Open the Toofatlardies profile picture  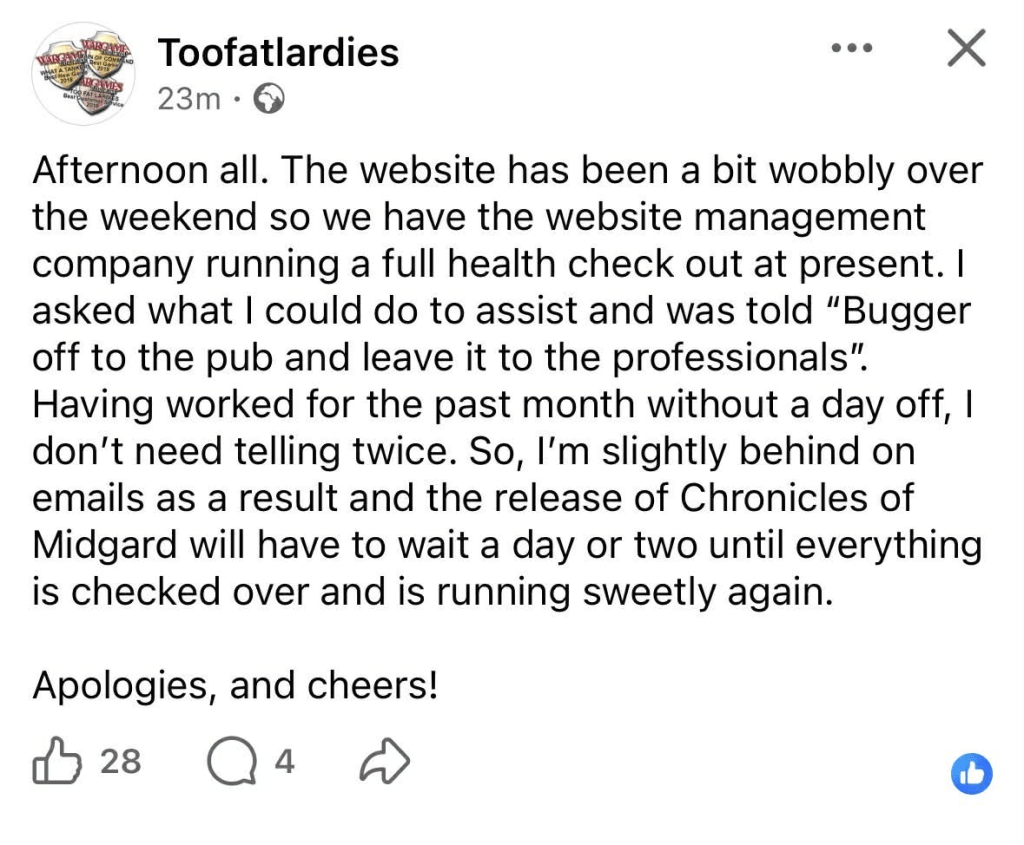pos(83,75)
